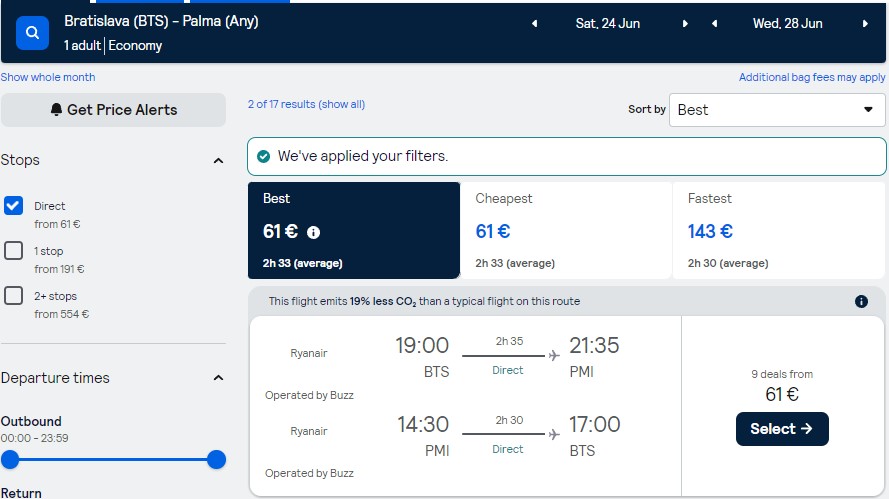The width and height of the screenshot is (889, 499).
Task: Go to previous outbound date arrow
Action: tap(534, 24)
